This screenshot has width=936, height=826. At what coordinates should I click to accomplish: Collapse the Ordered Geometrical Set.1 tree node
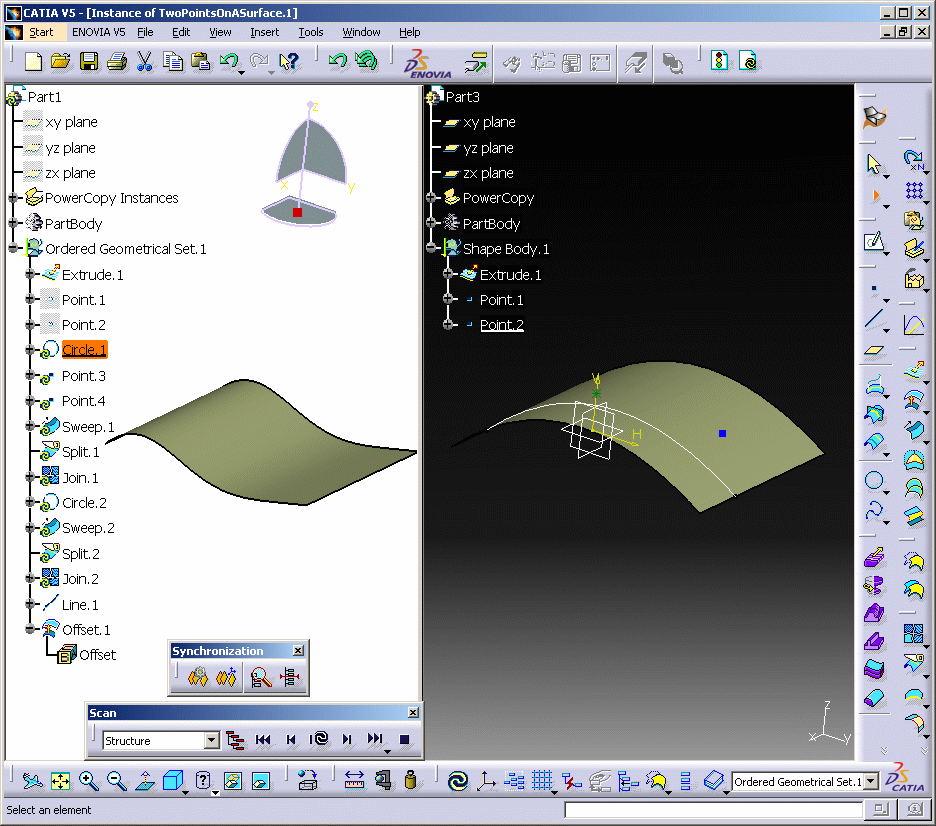pyautogui.click(x=13, y=249)
